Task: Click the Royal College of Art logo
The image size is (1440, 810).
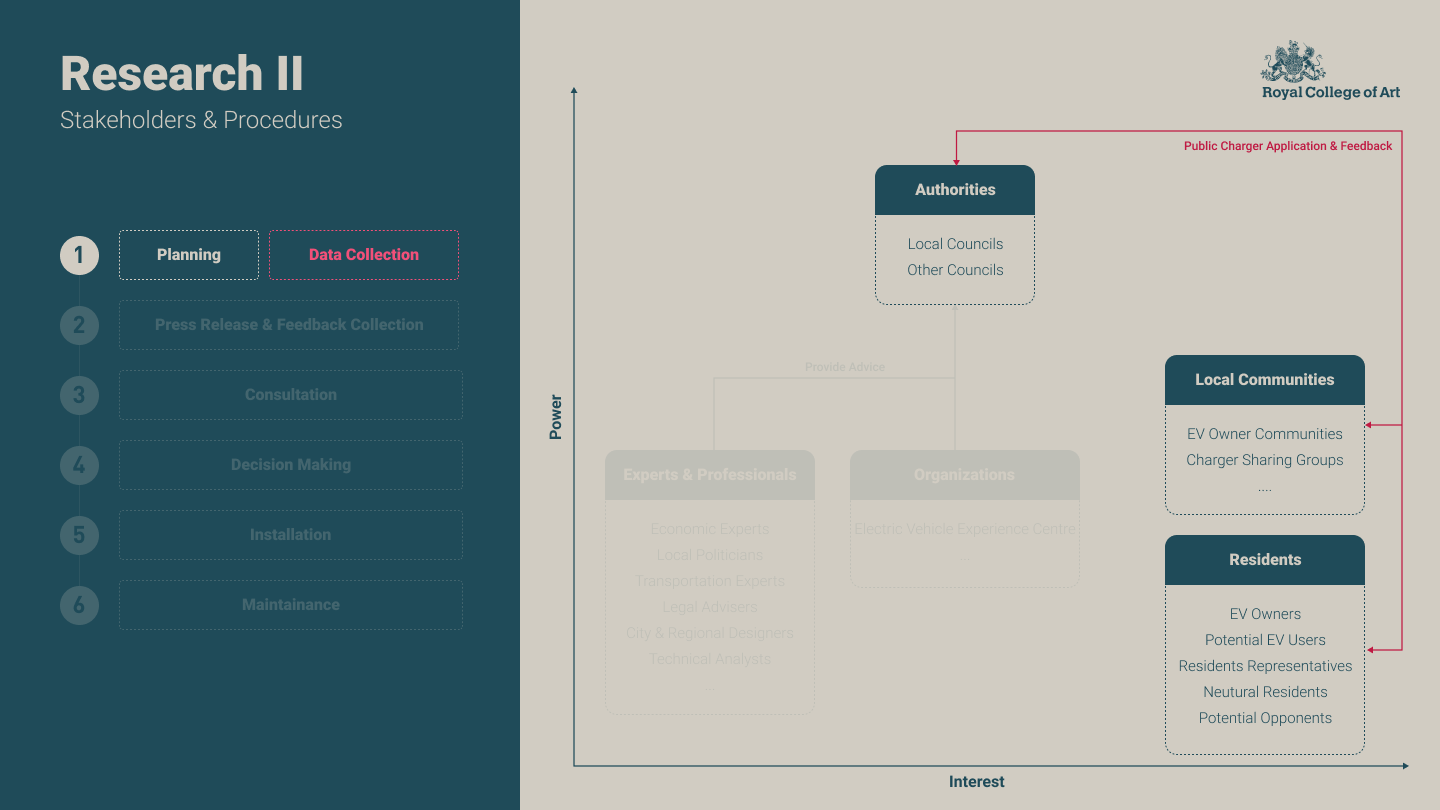Action: pos(1330,70)
